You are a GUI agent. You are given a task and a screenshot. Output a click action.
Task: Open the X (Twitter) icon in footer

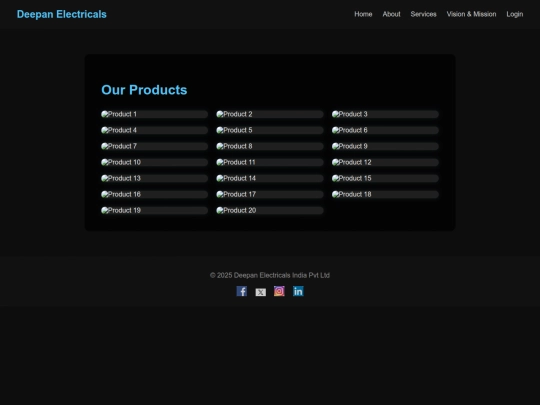[261, 292]
